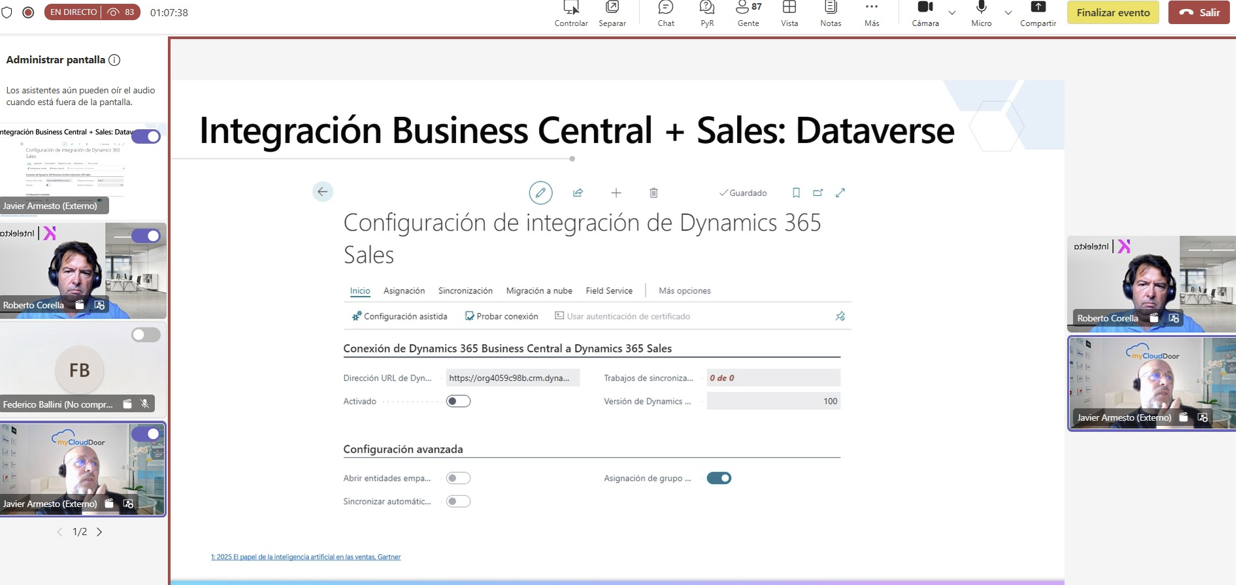Click the pencil edit icon
Screen dimensions: 1236x585
pyautogui.click(x=540, y=193)
